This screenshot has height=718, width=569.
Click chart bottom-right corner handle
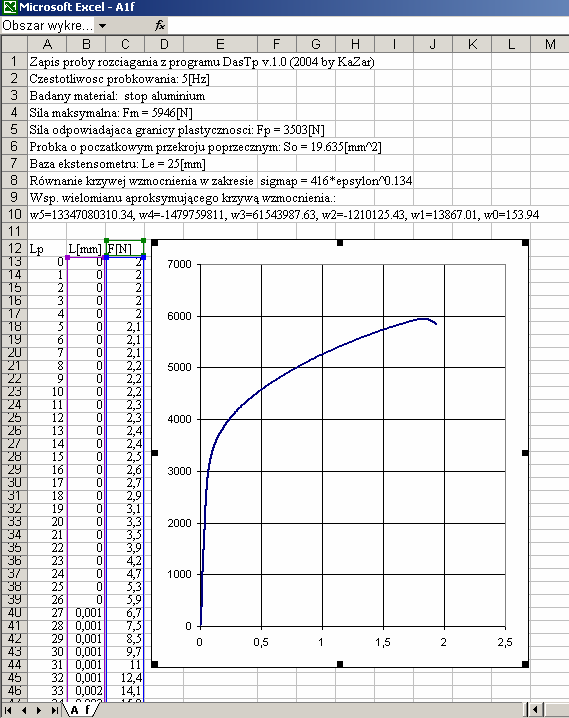(525, 664)
